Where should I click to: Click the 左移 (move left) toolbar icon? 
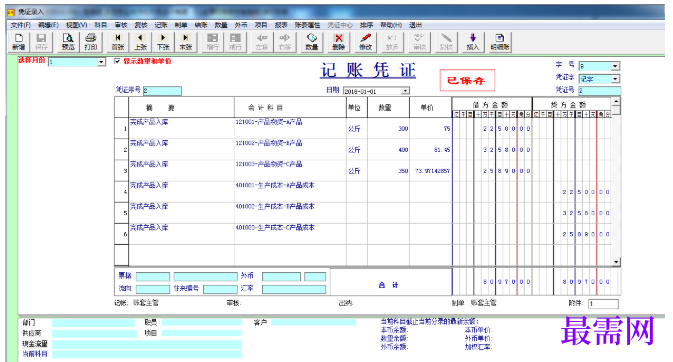[x=262, y=42]
